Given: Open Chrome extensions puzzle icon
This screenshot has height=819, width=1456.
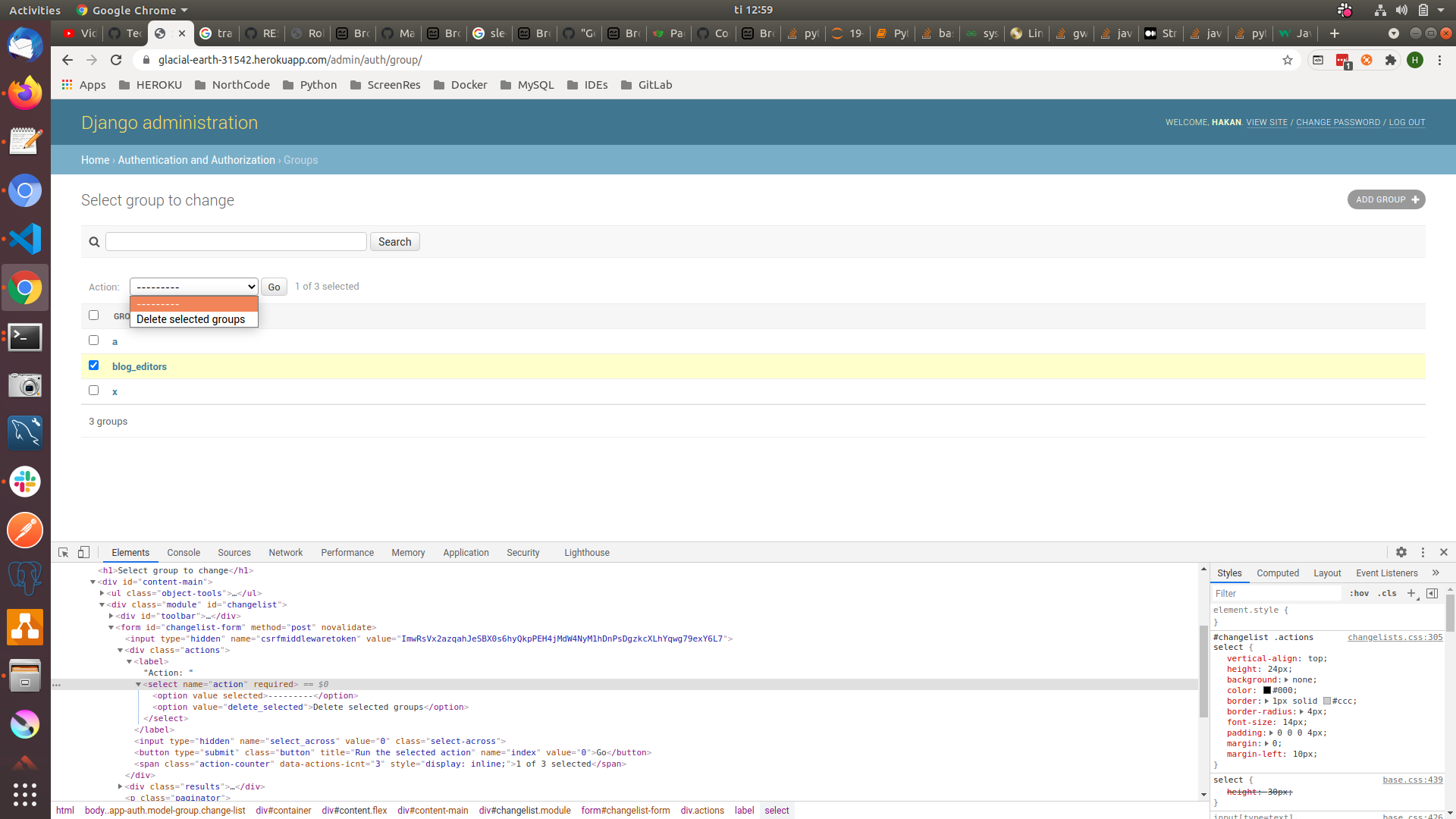Looking at the screenshot, I should 1391,60.
